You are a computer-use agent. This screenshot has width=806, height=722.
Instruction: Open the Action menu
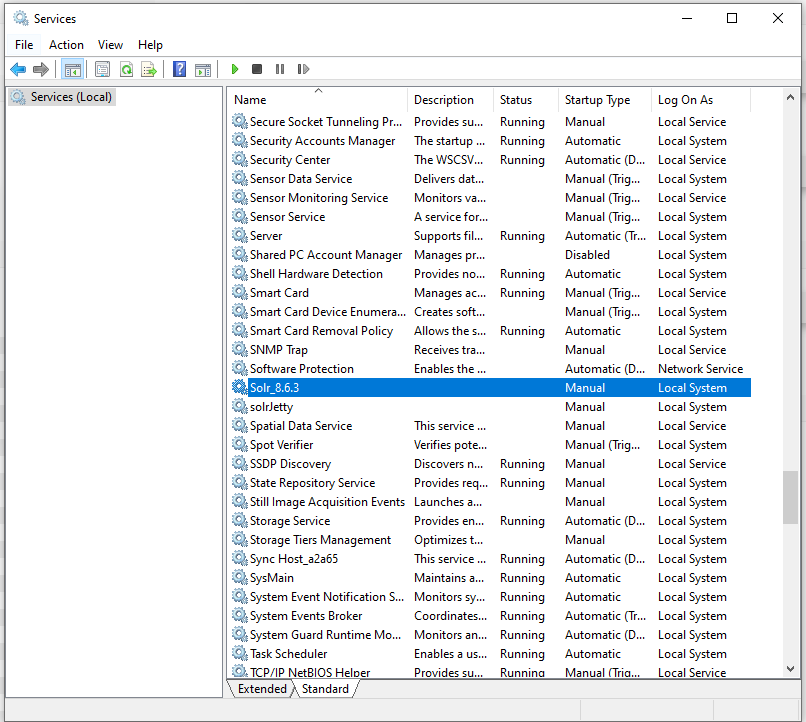pos(66,45)
